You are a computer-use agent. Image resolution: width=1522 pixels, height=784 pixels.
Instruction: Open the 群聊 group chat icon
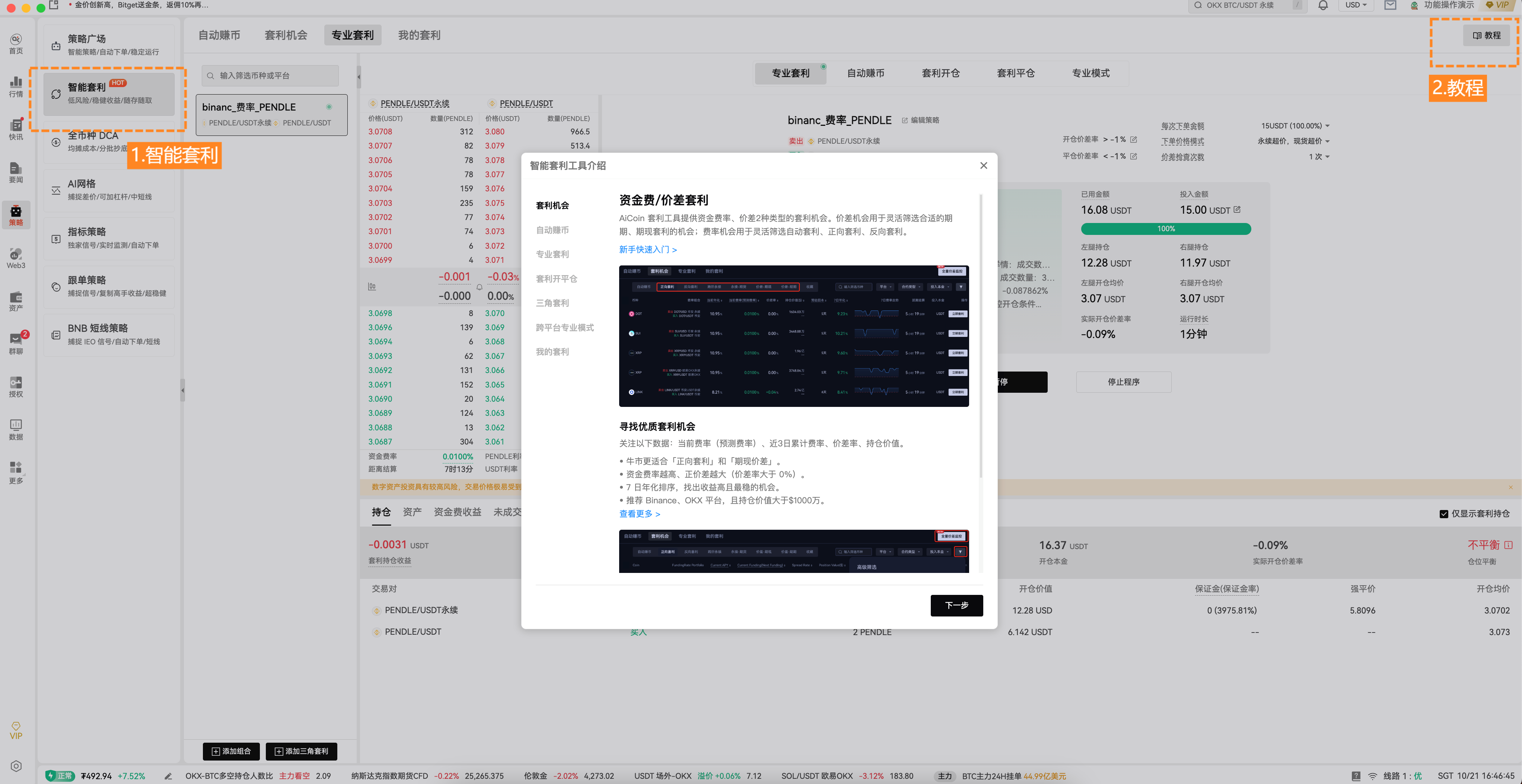tap(16, 343)
